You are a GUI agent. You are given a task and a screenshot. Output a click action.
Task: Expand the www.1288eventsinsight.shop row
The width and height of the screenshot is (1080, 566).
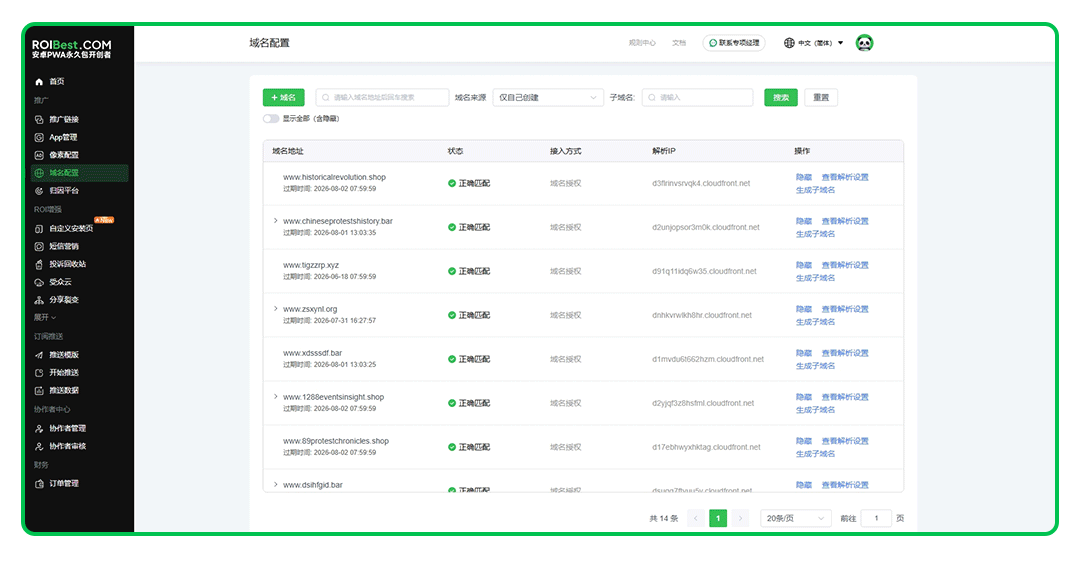(276, 397)
